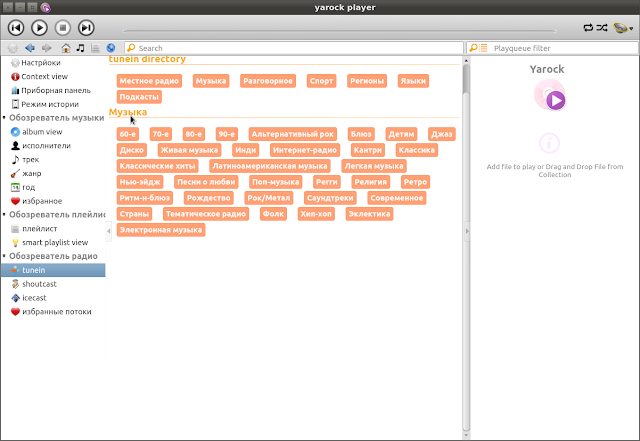Toggle repeat mode icon
The width and height of the screenshot is (640, 441).
click(588, 28)
